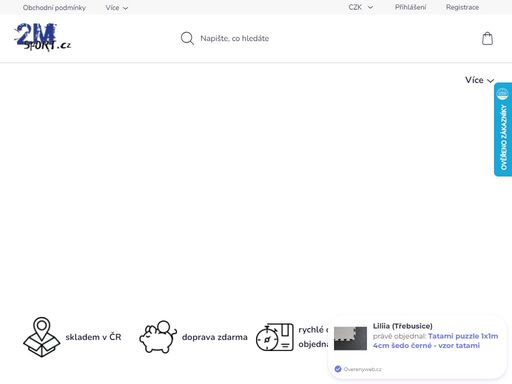Click the search magnifier icon
512x384 pixels.
(x=187, y=38)
